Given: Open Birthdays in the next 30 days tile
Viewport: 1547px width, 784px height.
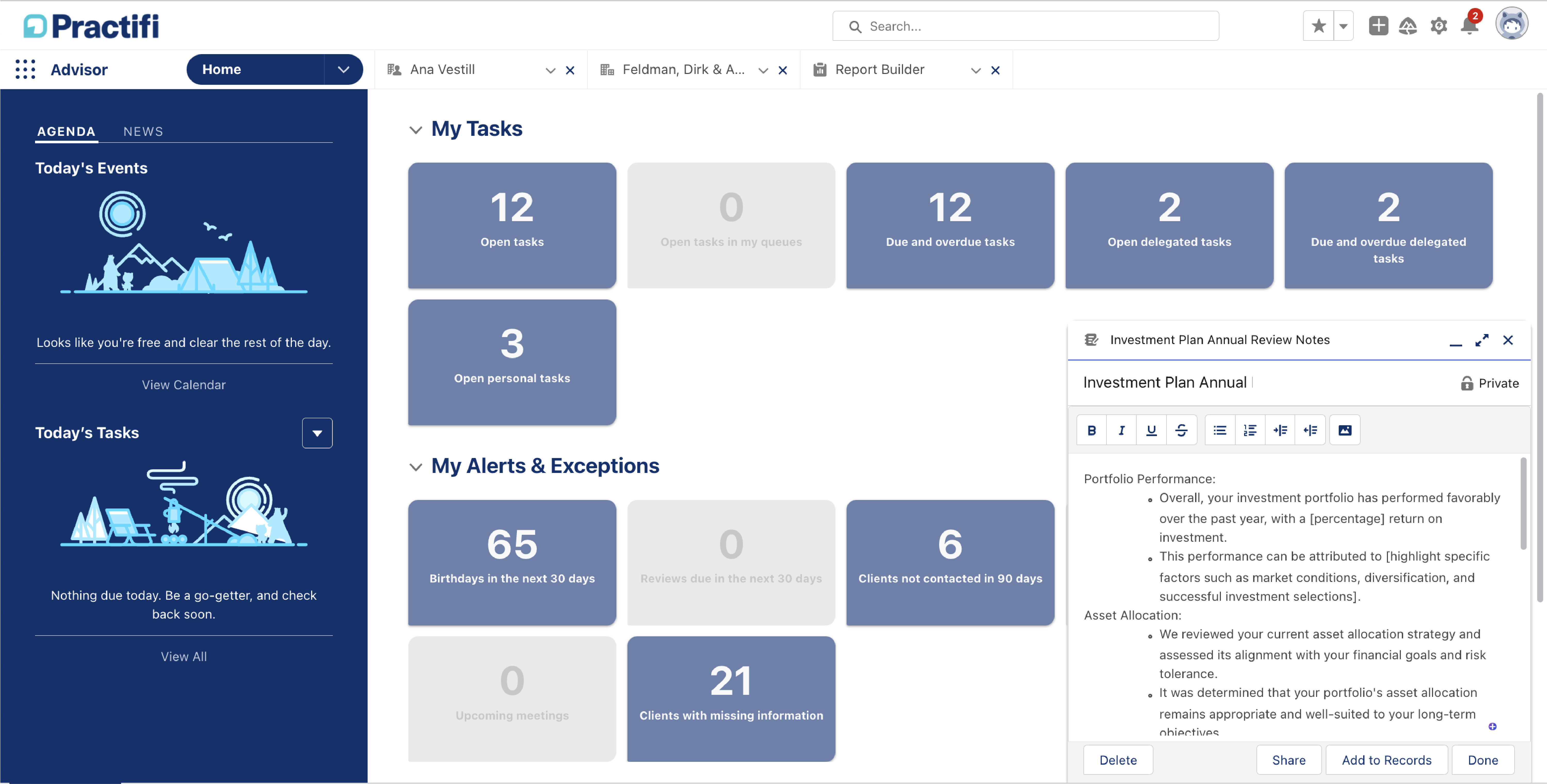Looking at the screenshot, I should (x=512, y=563).
